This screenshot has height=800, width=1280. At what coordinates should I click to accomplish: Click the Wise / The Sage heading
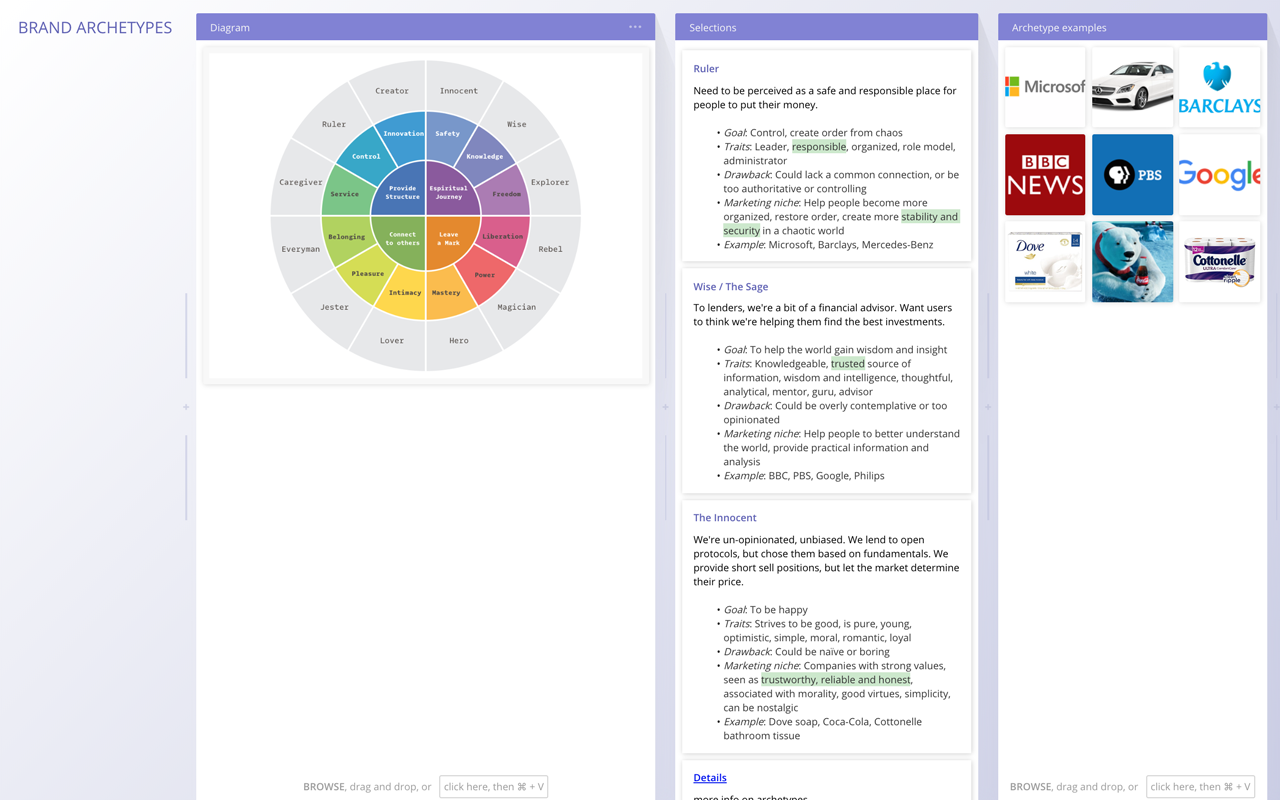730,285
